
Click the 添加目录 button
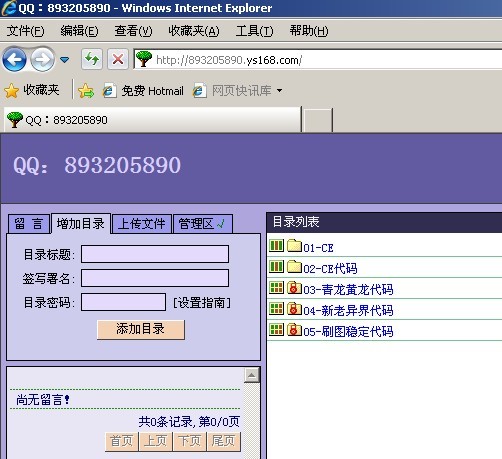click(141, 329)
